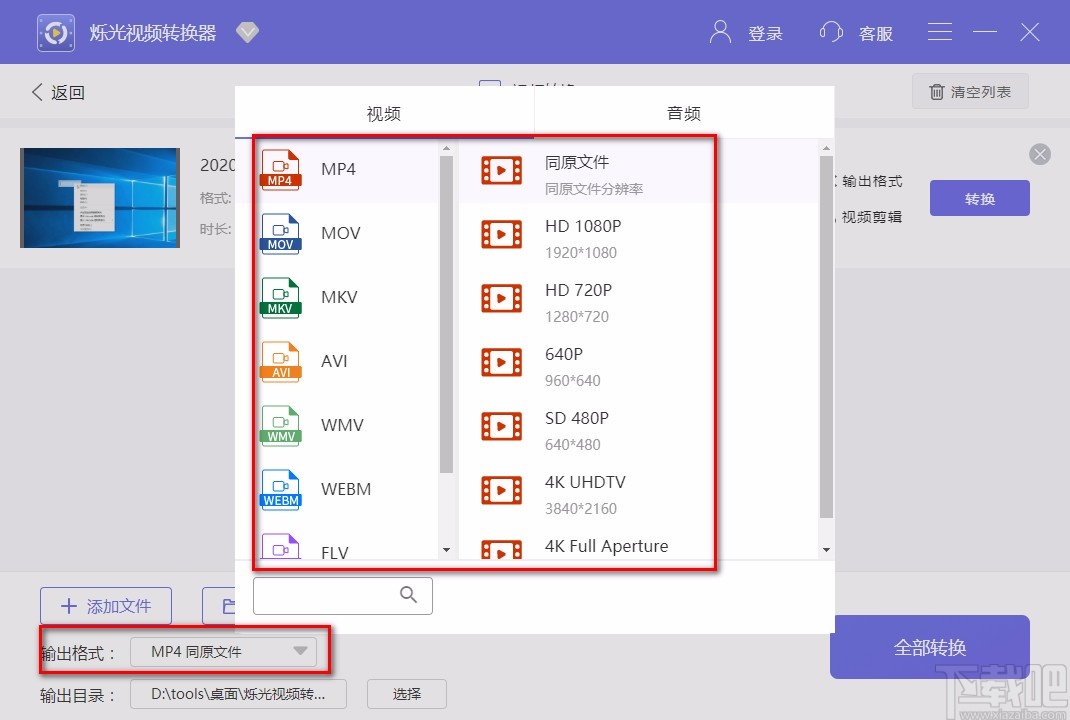
Task: Open the hamburger menu icon
Action: coord(940,32)
